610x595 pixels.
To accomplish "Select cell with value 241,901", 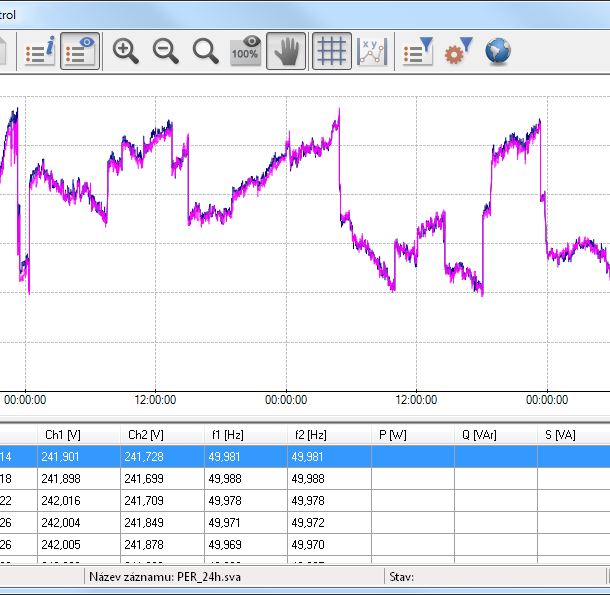I will pos(79,456).
